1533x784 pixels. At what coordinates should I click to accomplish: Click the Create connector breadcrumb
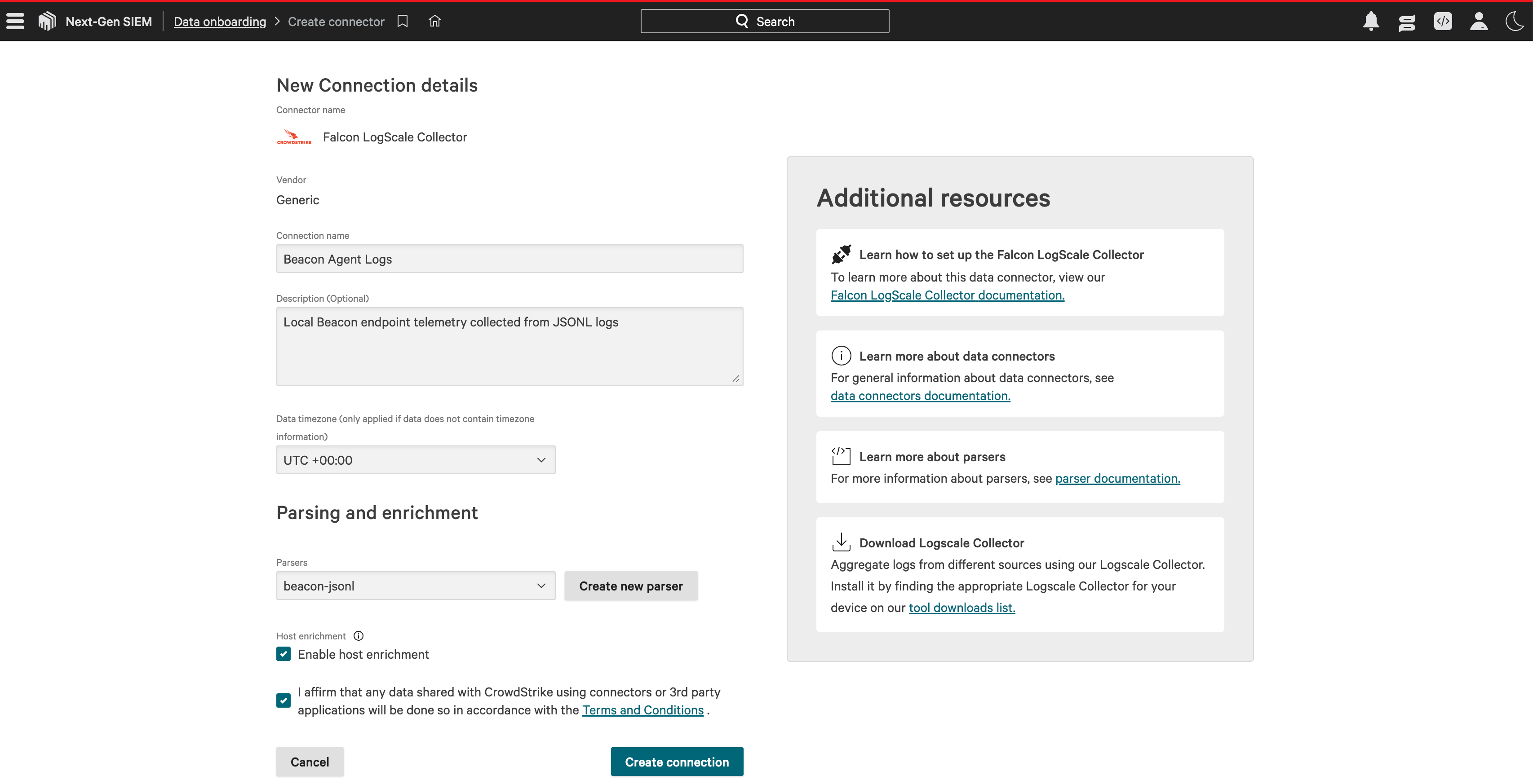pos(336,22)
